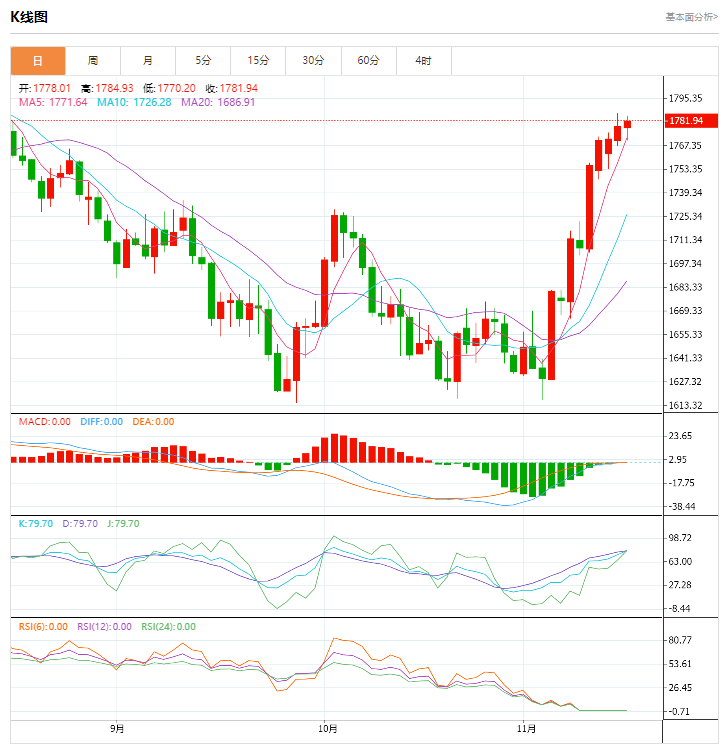Click the MA10: 1726.28 legend label

[134, 103]
